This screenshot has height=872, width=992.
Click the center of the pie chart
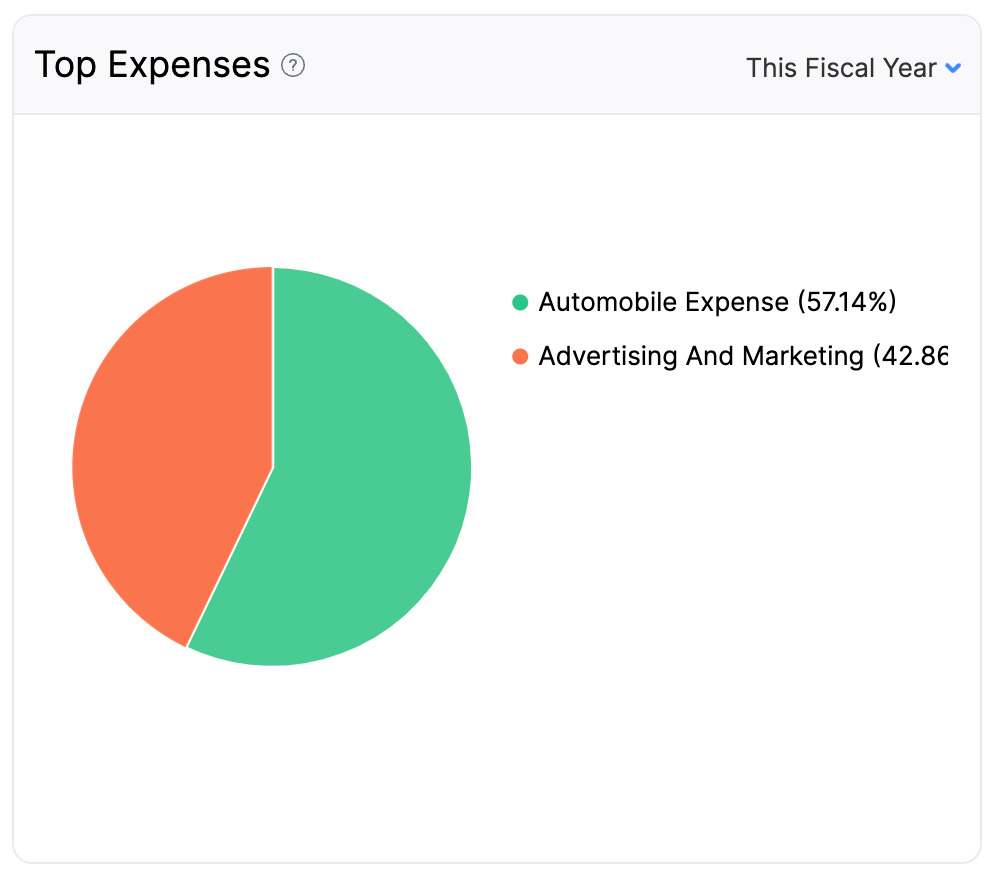[271, 465]
